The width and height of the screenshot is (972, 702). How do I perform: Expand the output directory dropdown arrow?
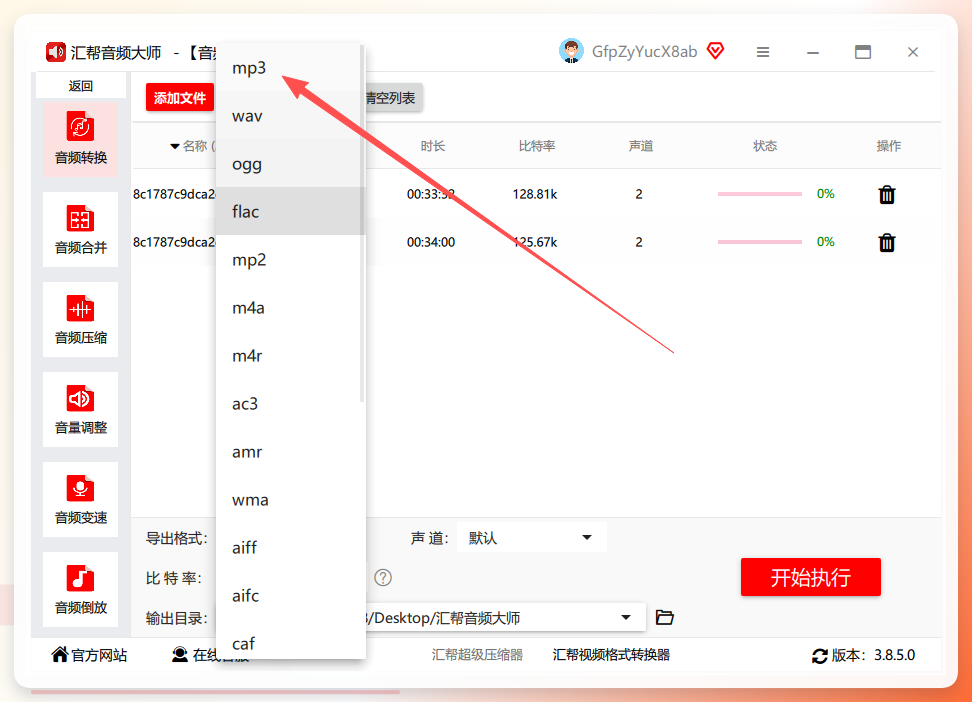(626, 618)
